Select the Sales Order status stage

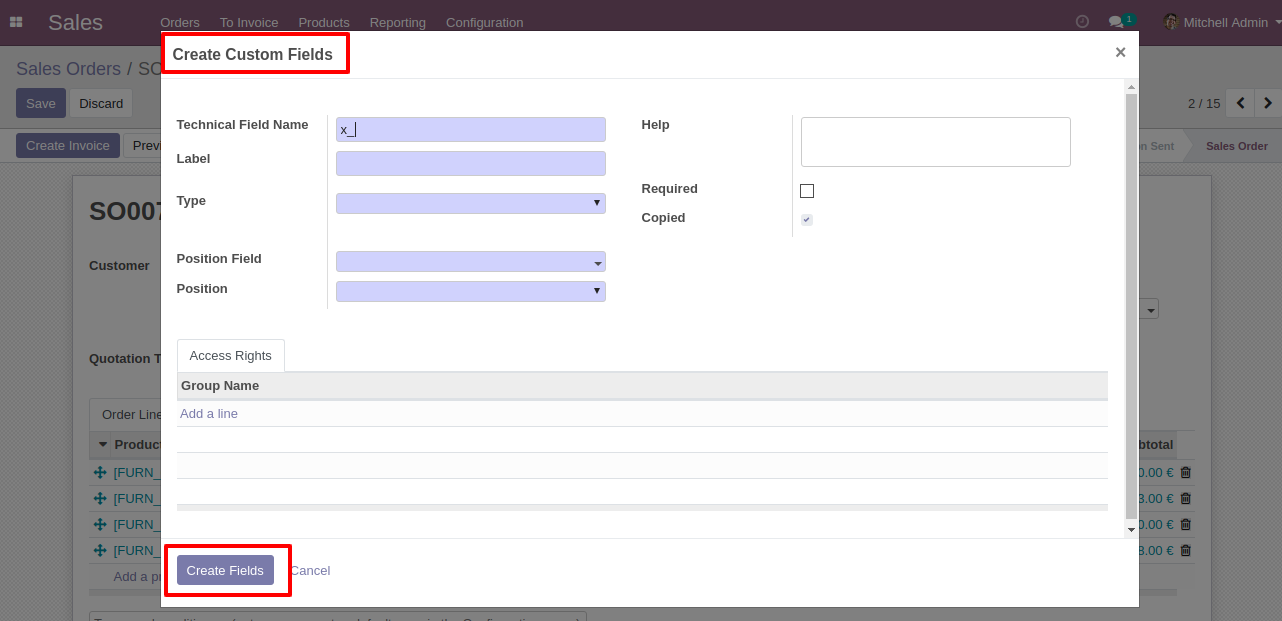coord(1236,146)
